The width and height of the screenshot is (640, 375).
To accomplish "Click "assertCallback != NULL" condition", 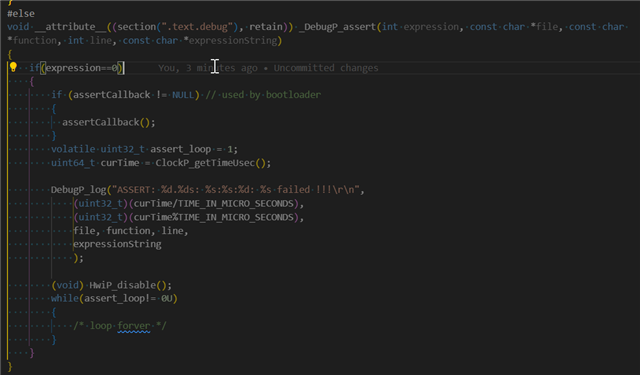I will [x=133, y=95].
